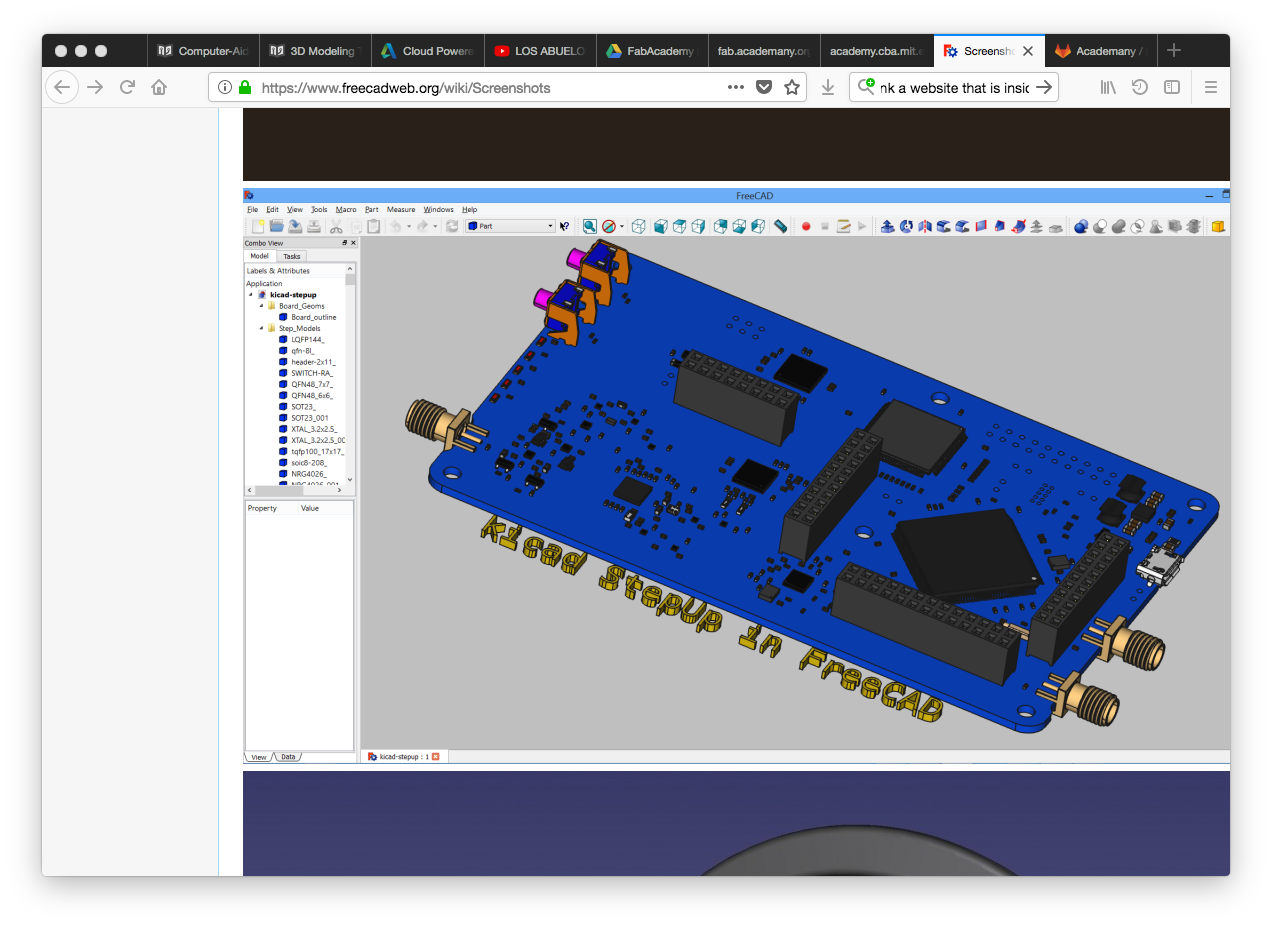1272x926 pixels.
Task: Reload the freecadweb page
Action: tap(127, 87)
